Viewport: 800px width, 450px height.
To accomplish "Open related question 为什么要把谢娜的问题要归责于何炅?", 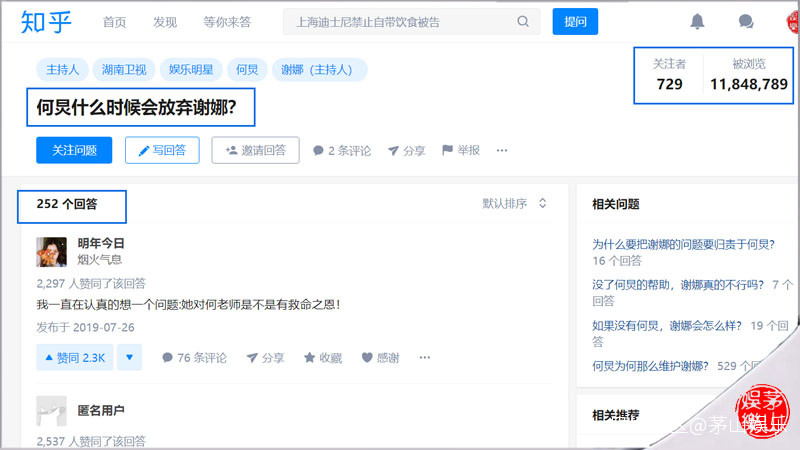I will pyautogui.click(x=684, y=244).
